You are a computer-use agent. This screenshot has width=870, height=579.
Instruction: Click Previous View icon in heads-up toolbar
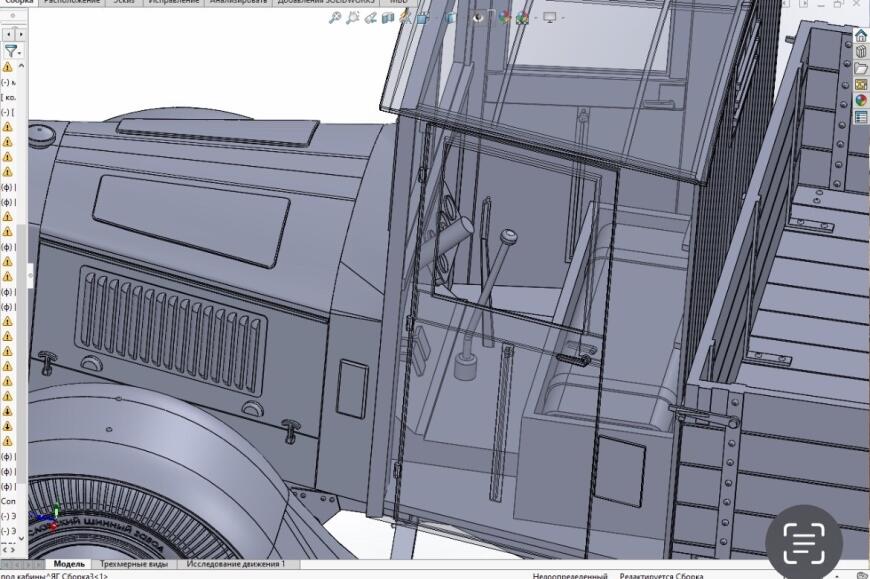click(370, 18)
